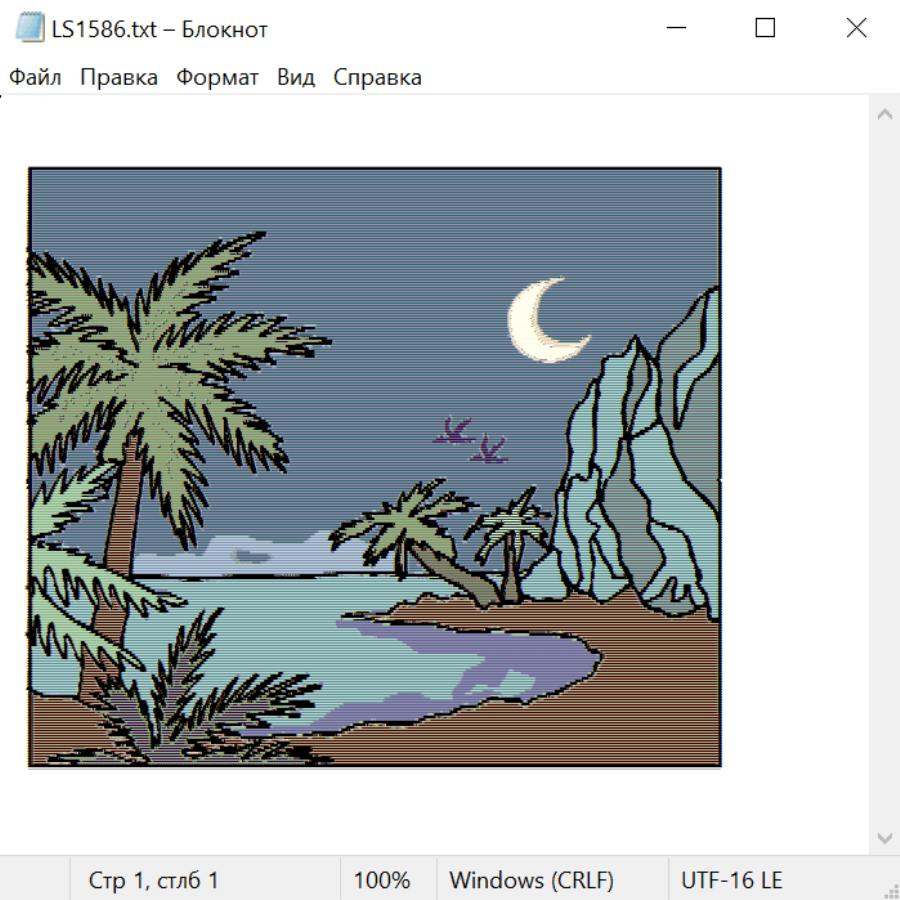Open the Формат menu
The height and width of the screenshot is (900, 900).
click(217, 77)
